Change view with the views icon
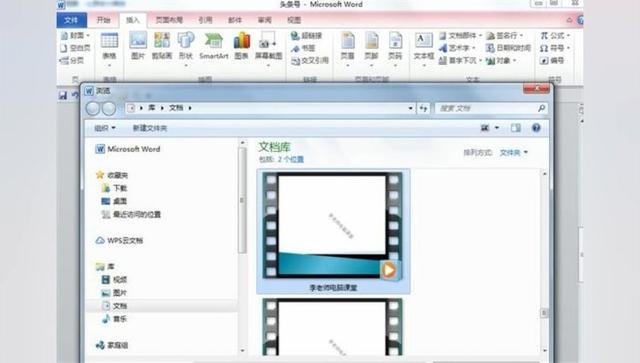This screenshot has width=640, height=363. coord(485,128)
